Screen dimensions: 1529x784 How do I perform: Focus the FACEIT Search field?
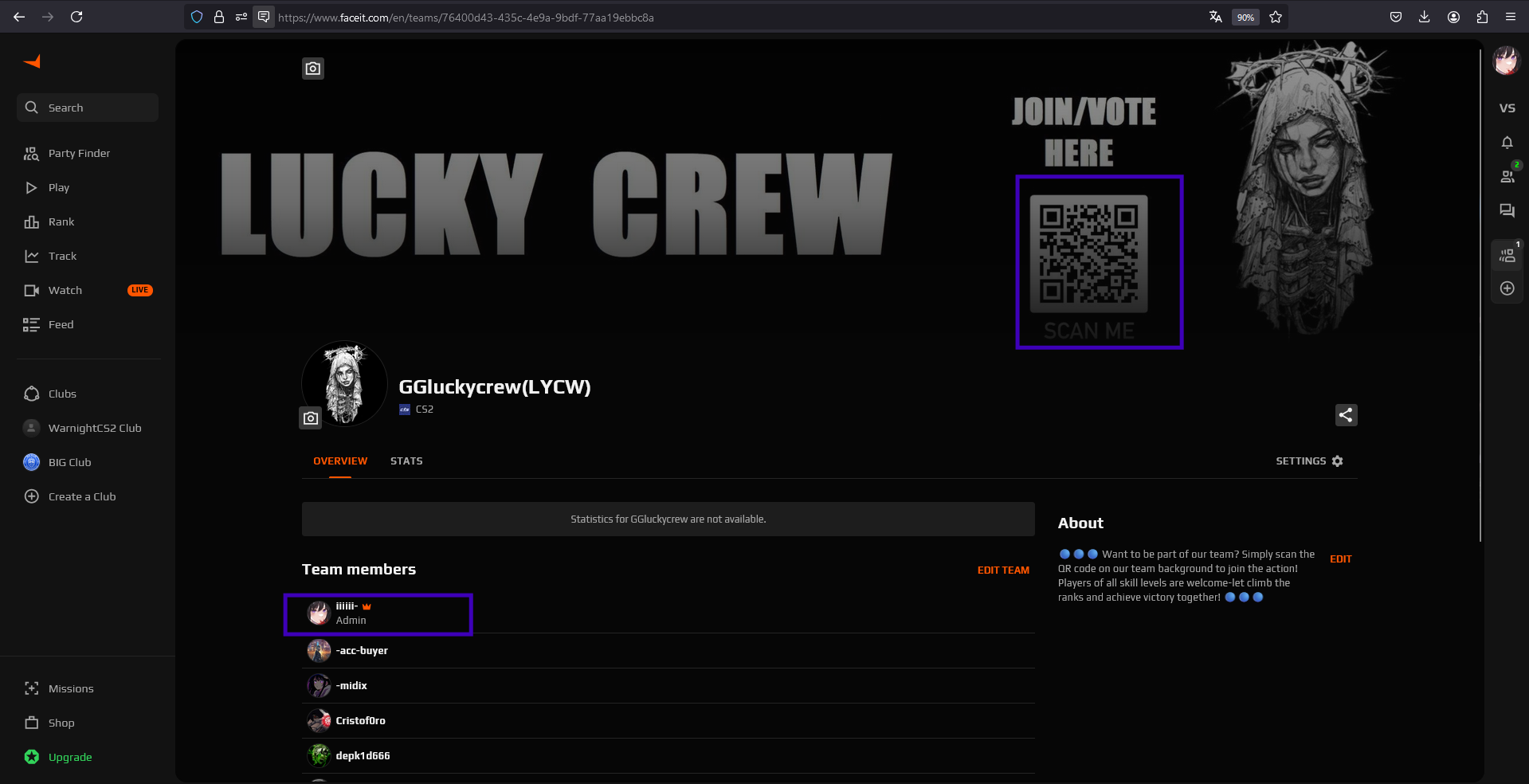(x=88, y=108)
